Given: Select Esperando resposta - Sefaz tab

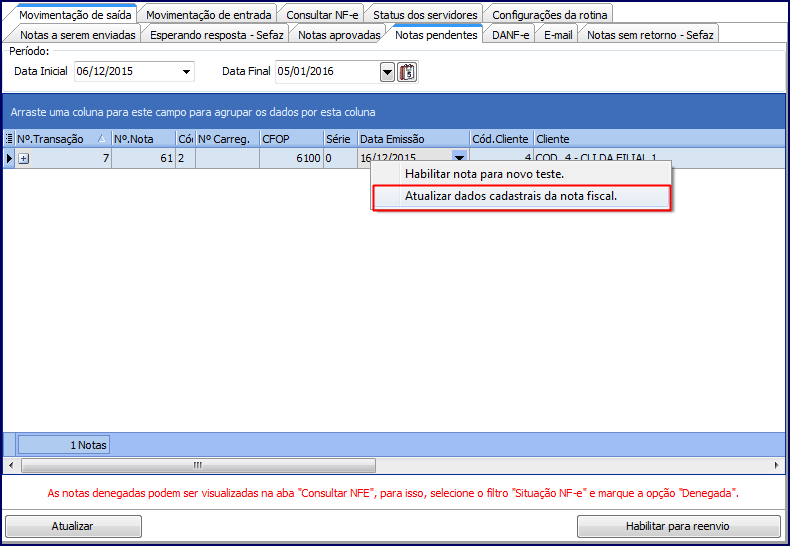Looking at the screenshot, I should pos(217,35).
